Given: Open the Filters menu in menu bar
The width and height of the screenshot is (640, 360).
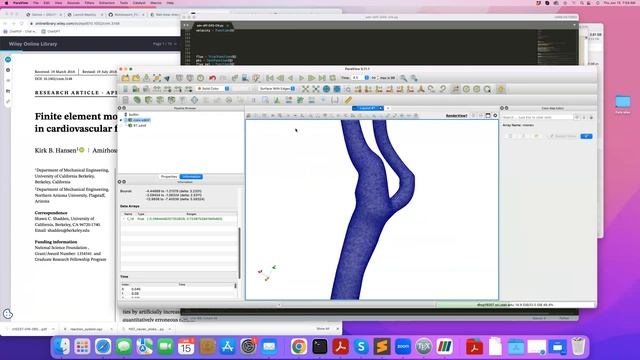Looking at the screenshot, I should click(x=89, y=3).
